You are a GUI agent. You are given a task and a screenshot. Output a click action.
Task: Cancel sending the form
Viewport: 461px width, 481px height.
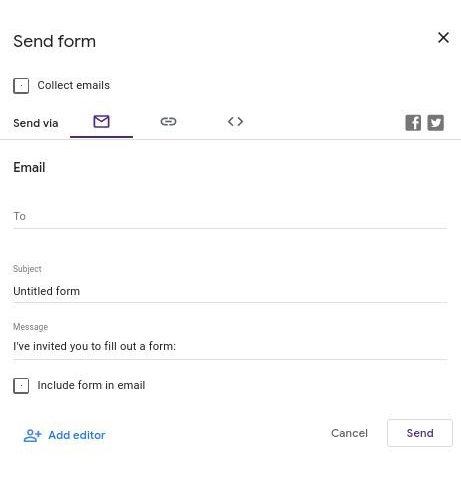(349, 433)
